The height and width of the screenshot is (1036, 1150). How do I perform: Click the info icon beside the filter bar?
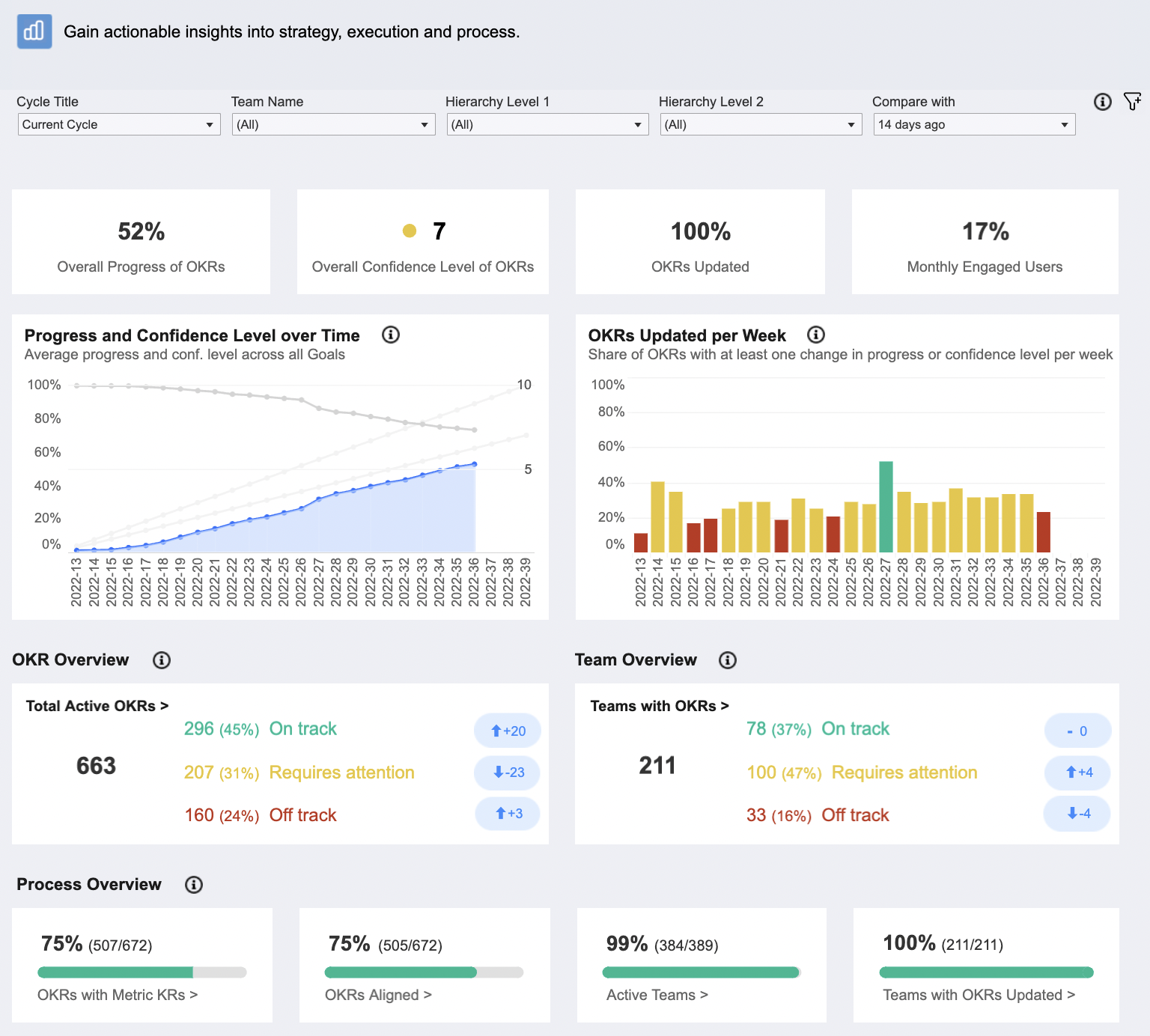click(x=1102, y=103)
